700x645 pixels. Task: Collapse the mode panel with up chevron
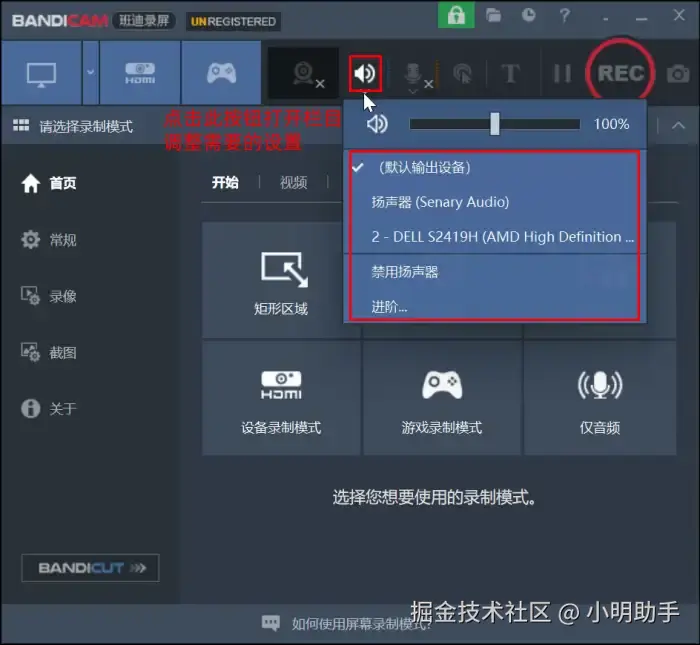[678, 125]
